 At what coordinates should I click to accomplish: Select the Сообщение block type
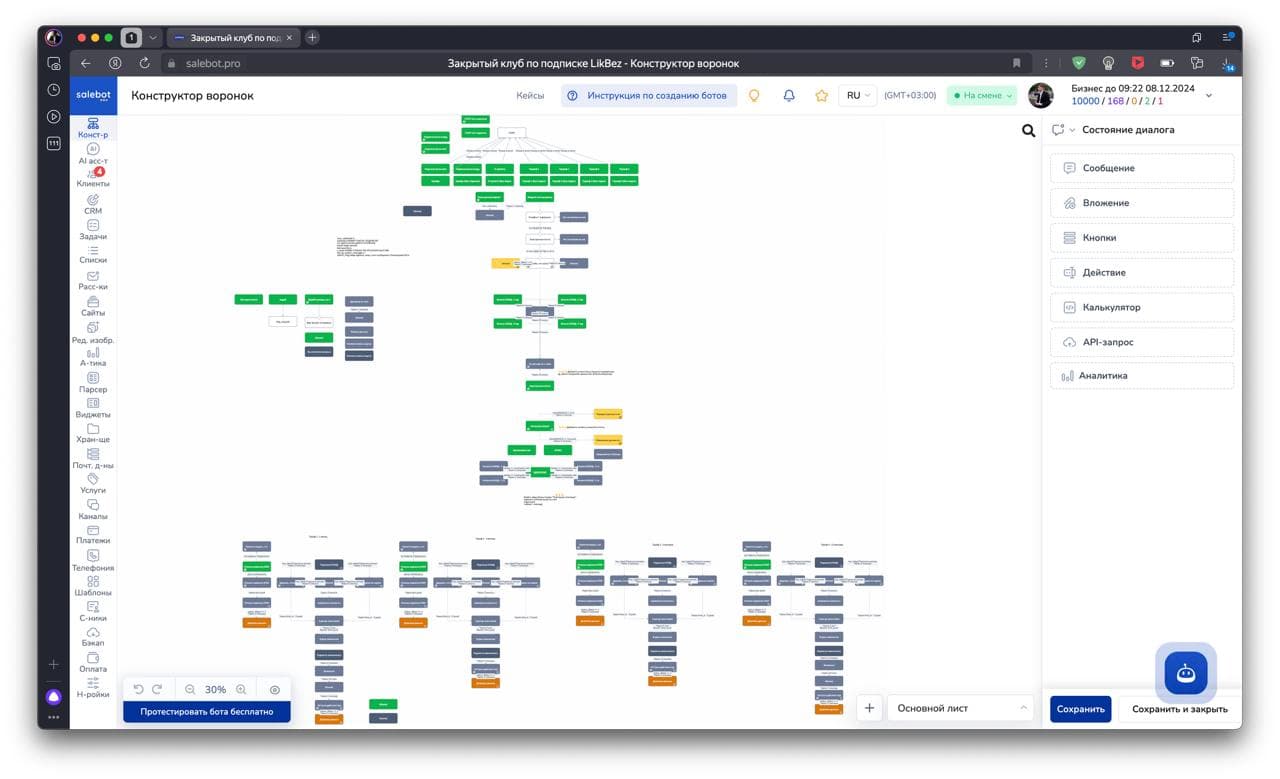pos(1142,168)
